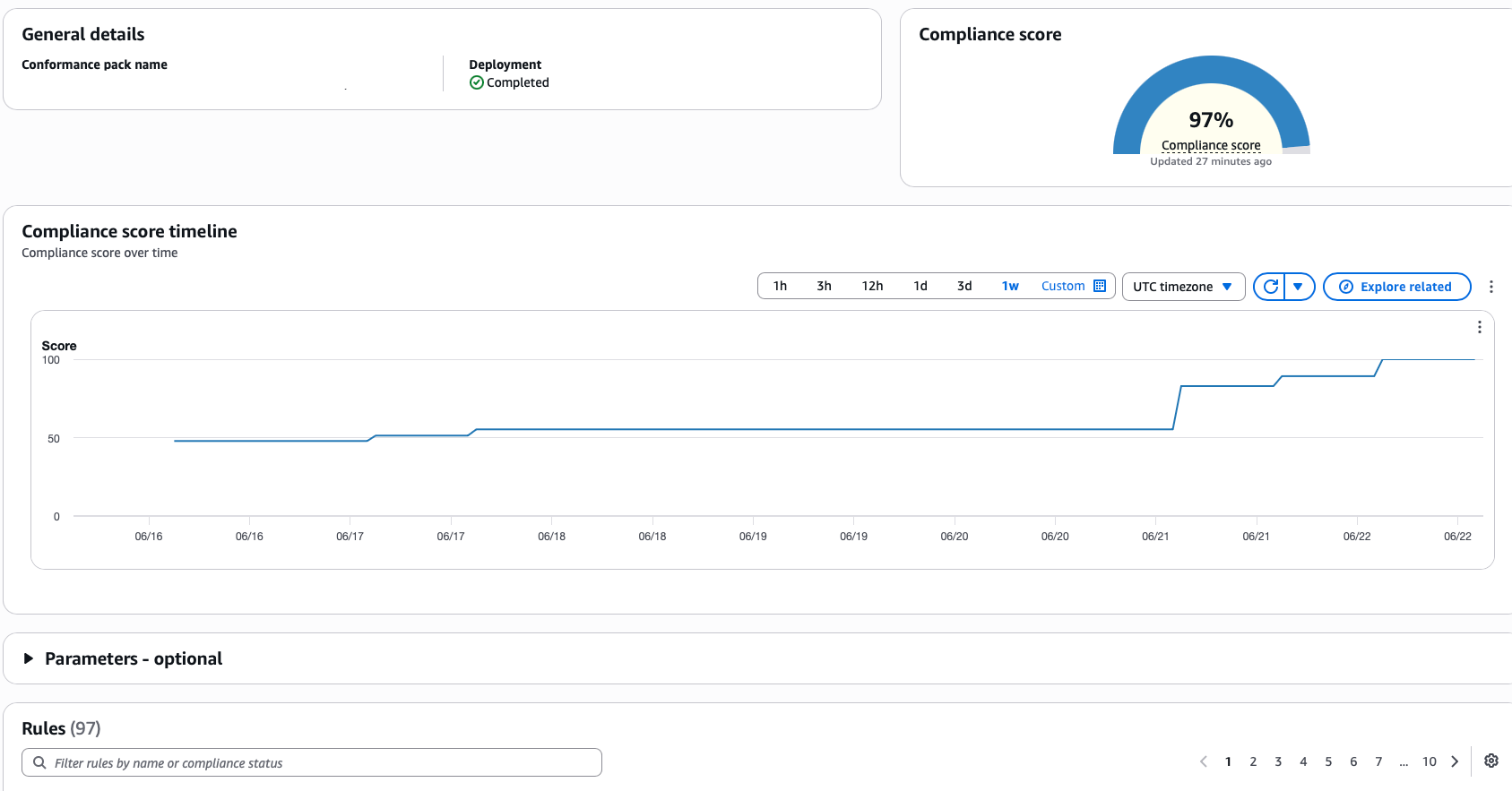Click the Filter rules search field
The width and height of the screenshot is (1512, 791).
[312, 762]
